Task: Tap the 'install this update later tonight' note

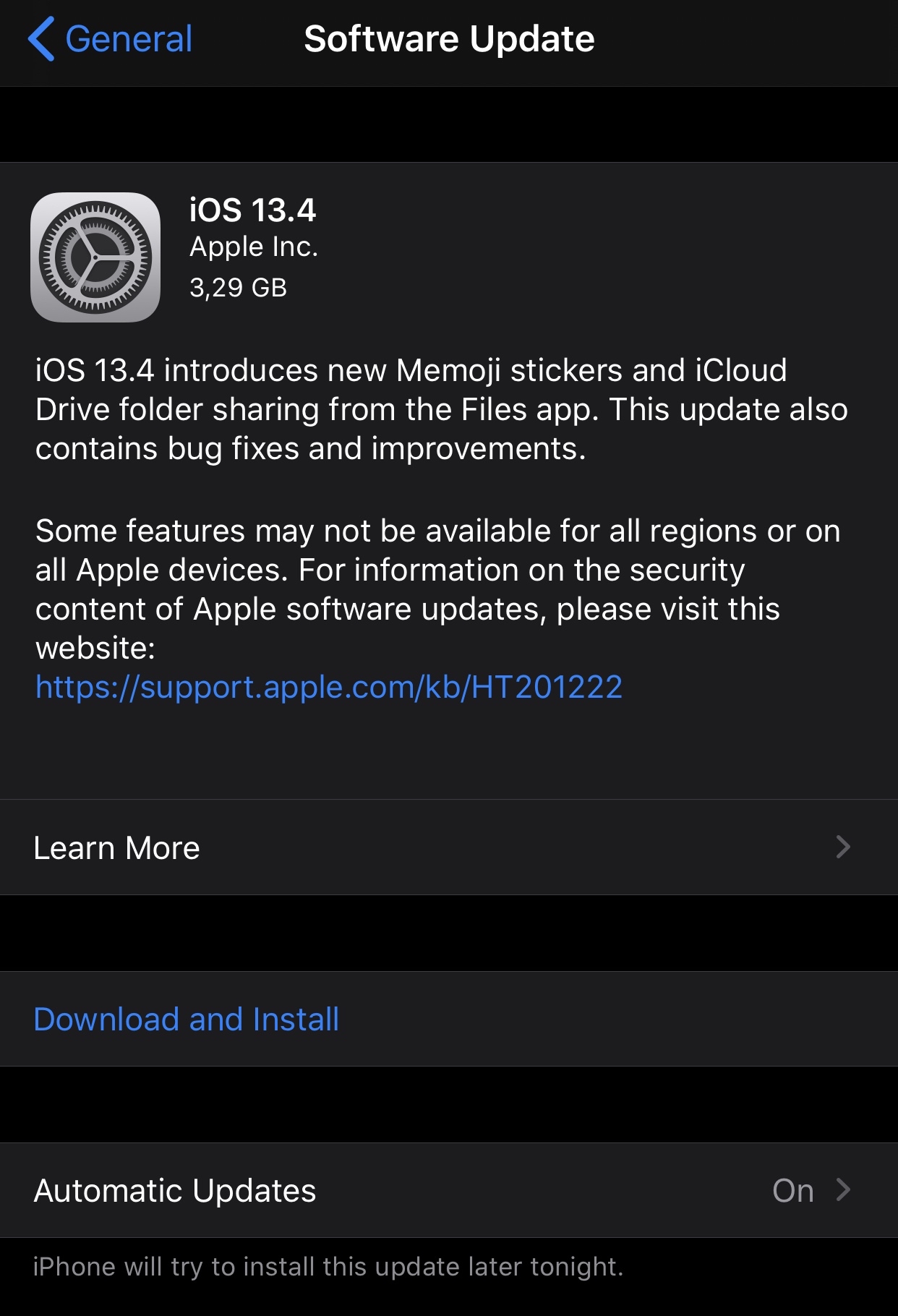Action: point(328,1267)
